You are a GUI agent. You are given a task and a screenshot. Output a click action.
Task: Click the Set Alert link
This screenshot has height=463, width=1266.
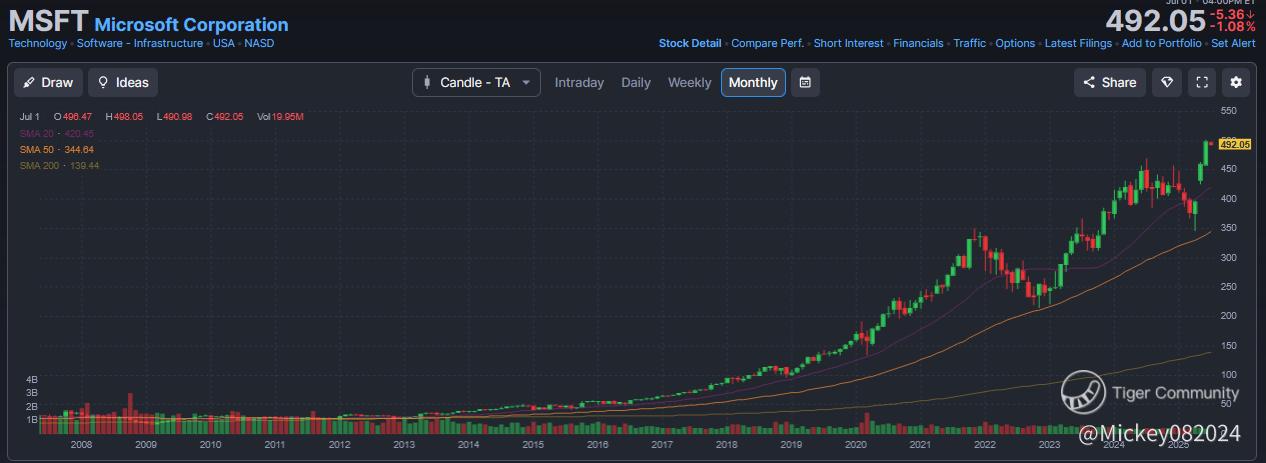[1233, 44]
